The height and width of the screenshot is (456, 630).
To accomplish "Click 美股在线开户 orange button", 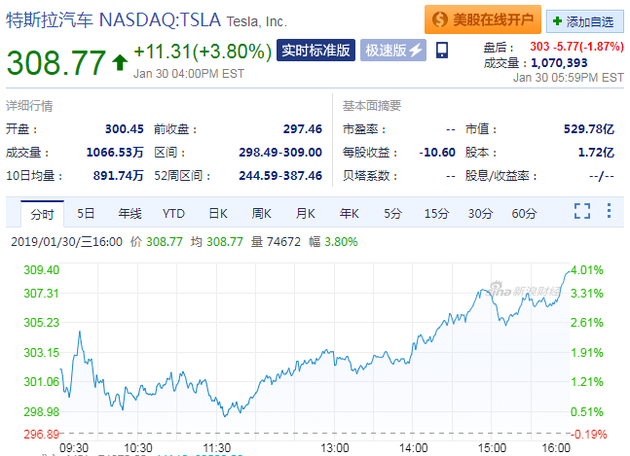I will [x=483, y=19].
